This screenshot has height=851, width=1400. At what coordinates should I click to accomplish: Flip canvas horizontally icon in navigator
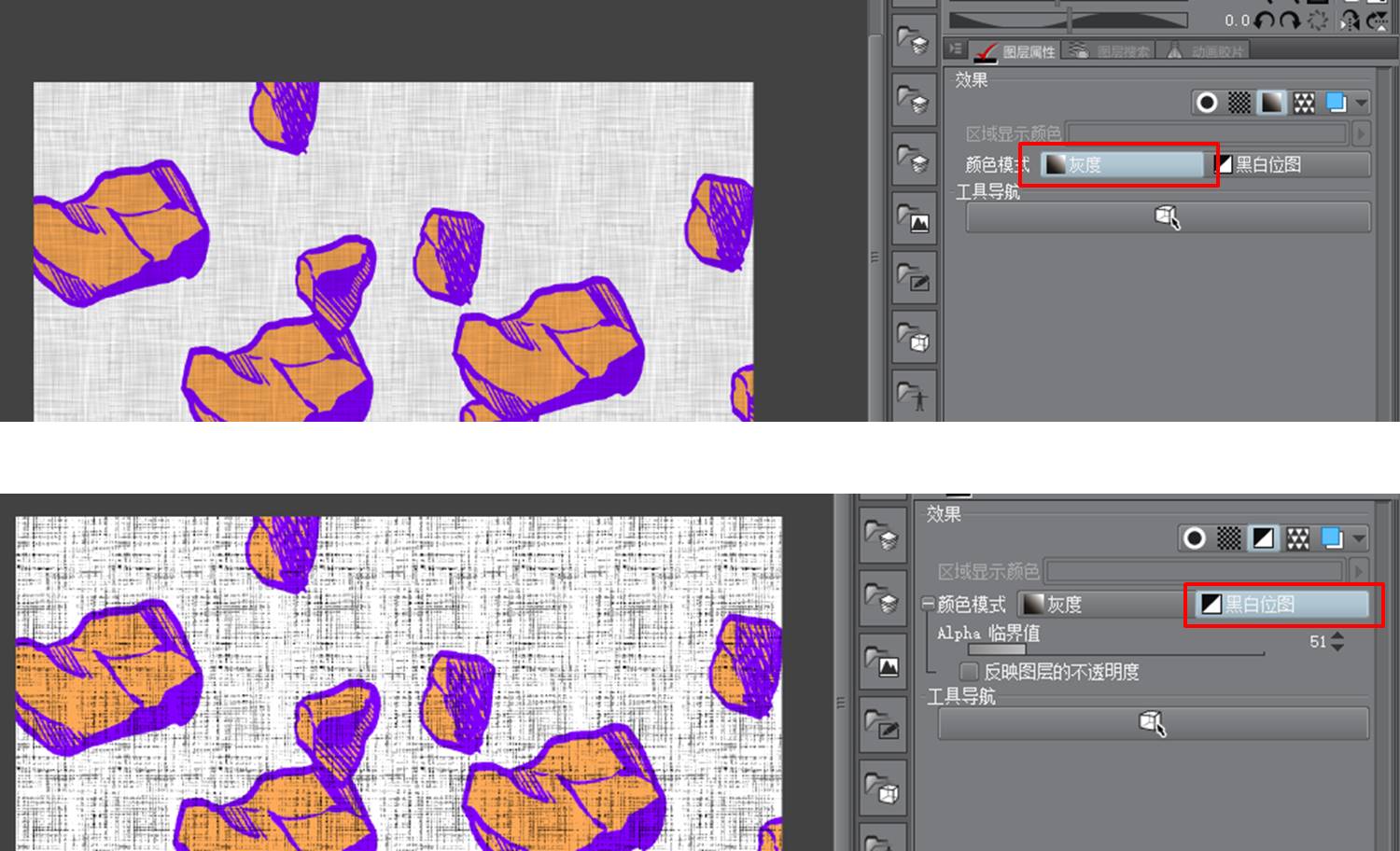(1350, 20)
